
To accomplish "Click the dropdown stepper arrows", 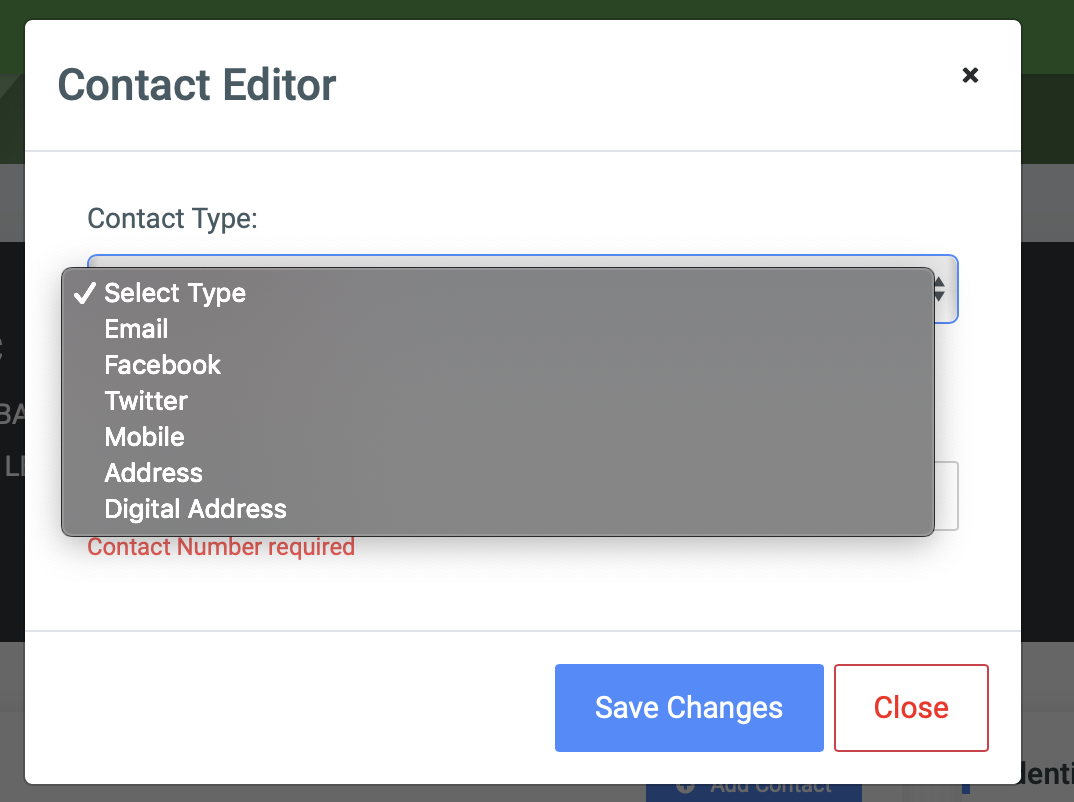I will (x=938, y=290).
